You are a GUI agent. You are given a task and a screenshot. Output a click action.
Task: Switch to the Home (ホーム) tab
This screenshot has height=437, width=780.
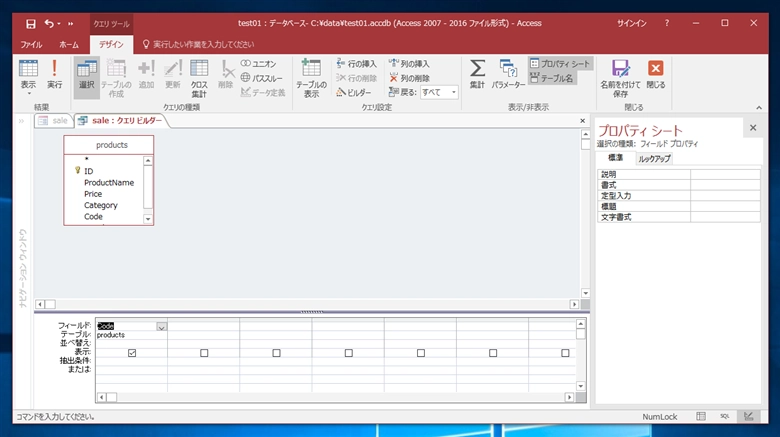69,45
